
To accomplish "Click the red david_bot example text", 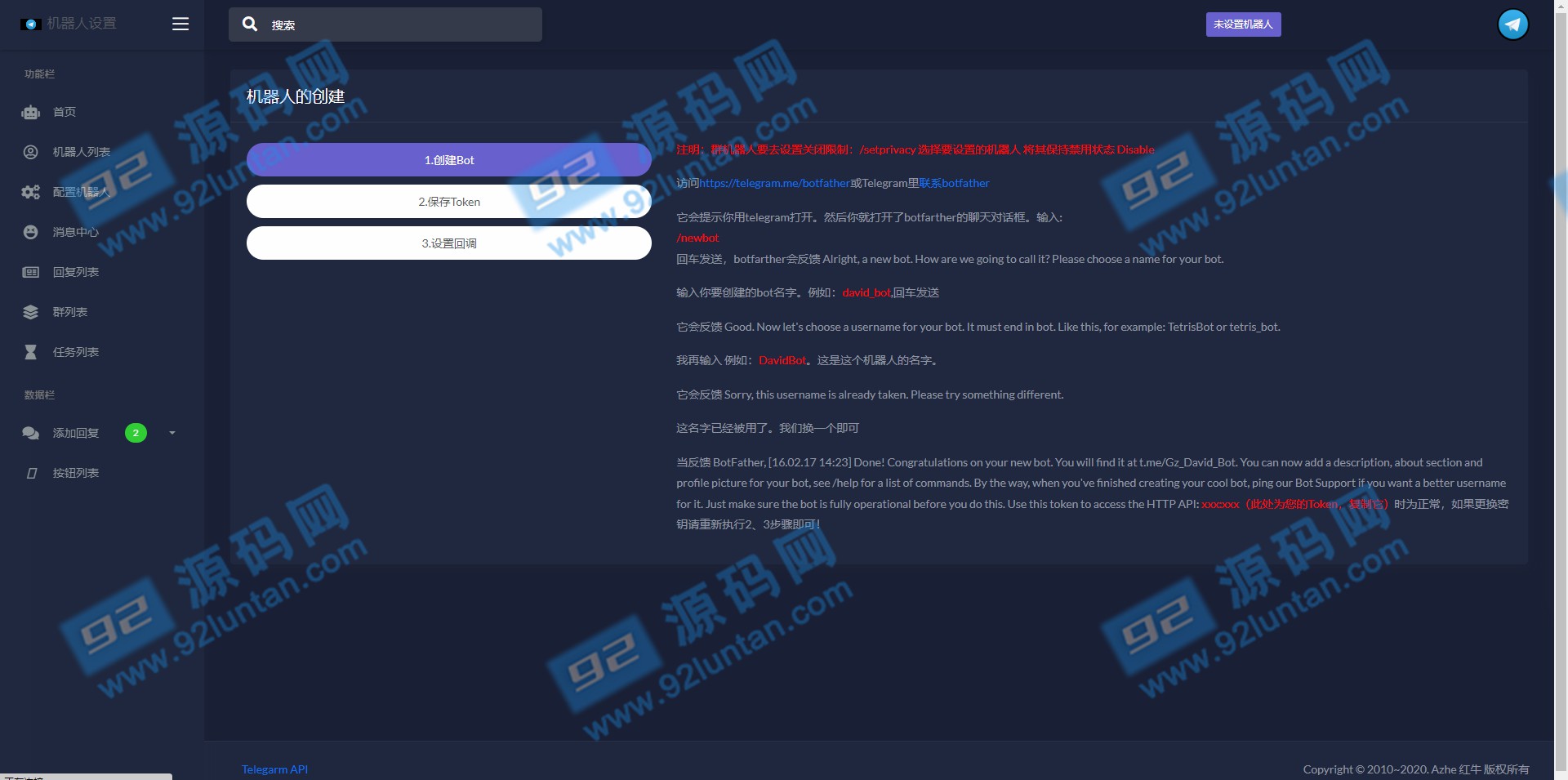I will pyautogui.click(x=866, y=292).
